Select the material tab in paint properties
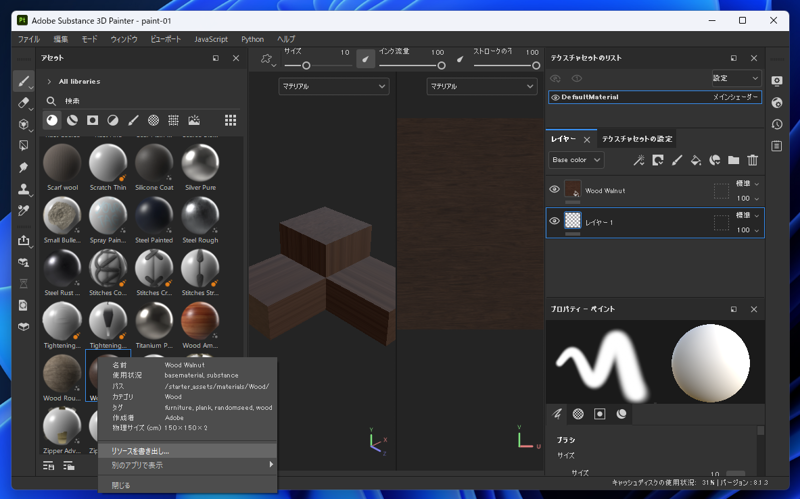The height and width of the screenshot is (499, 800). [x=621, y=414]
